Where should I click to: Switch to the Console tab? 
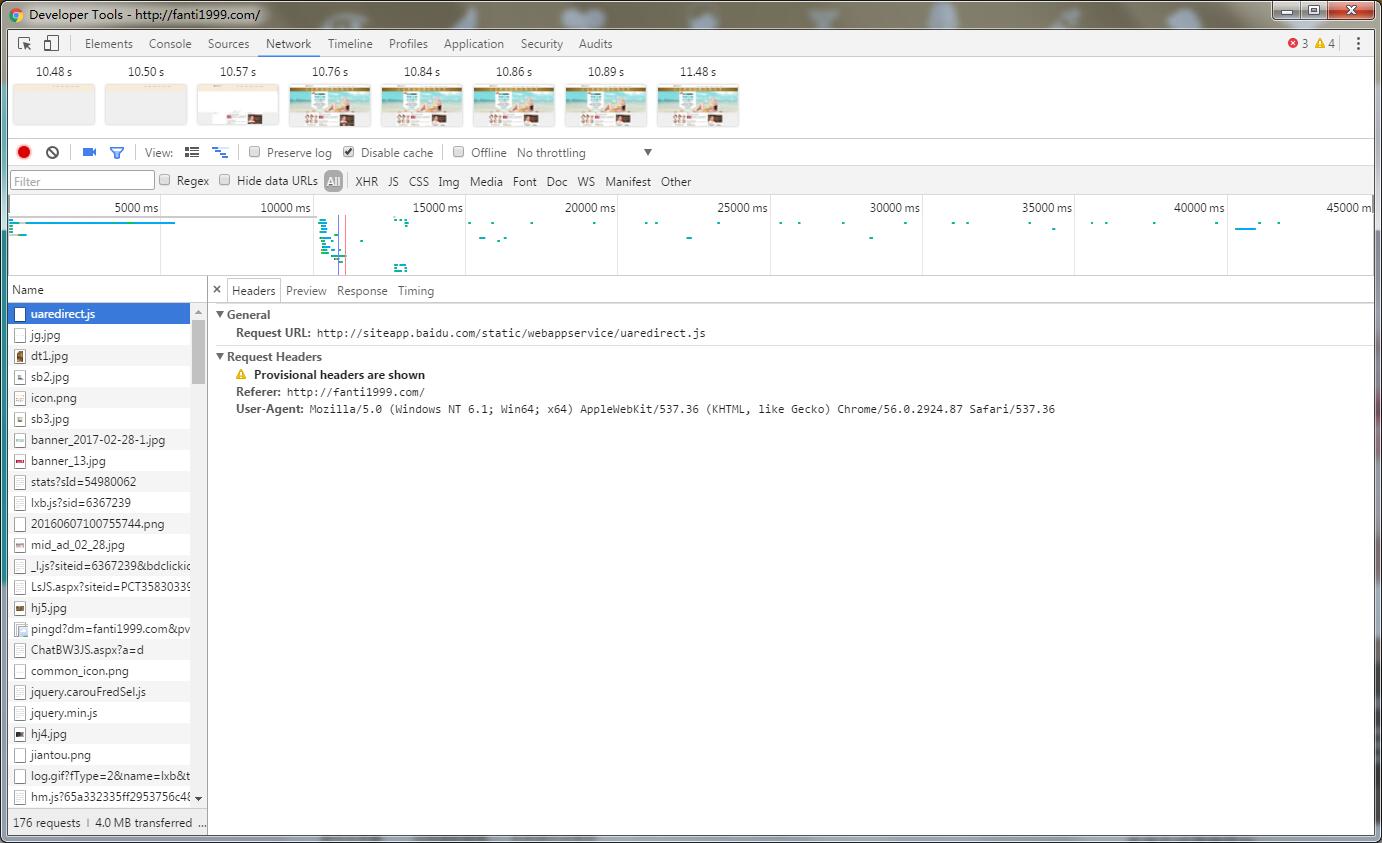(170, 43)
